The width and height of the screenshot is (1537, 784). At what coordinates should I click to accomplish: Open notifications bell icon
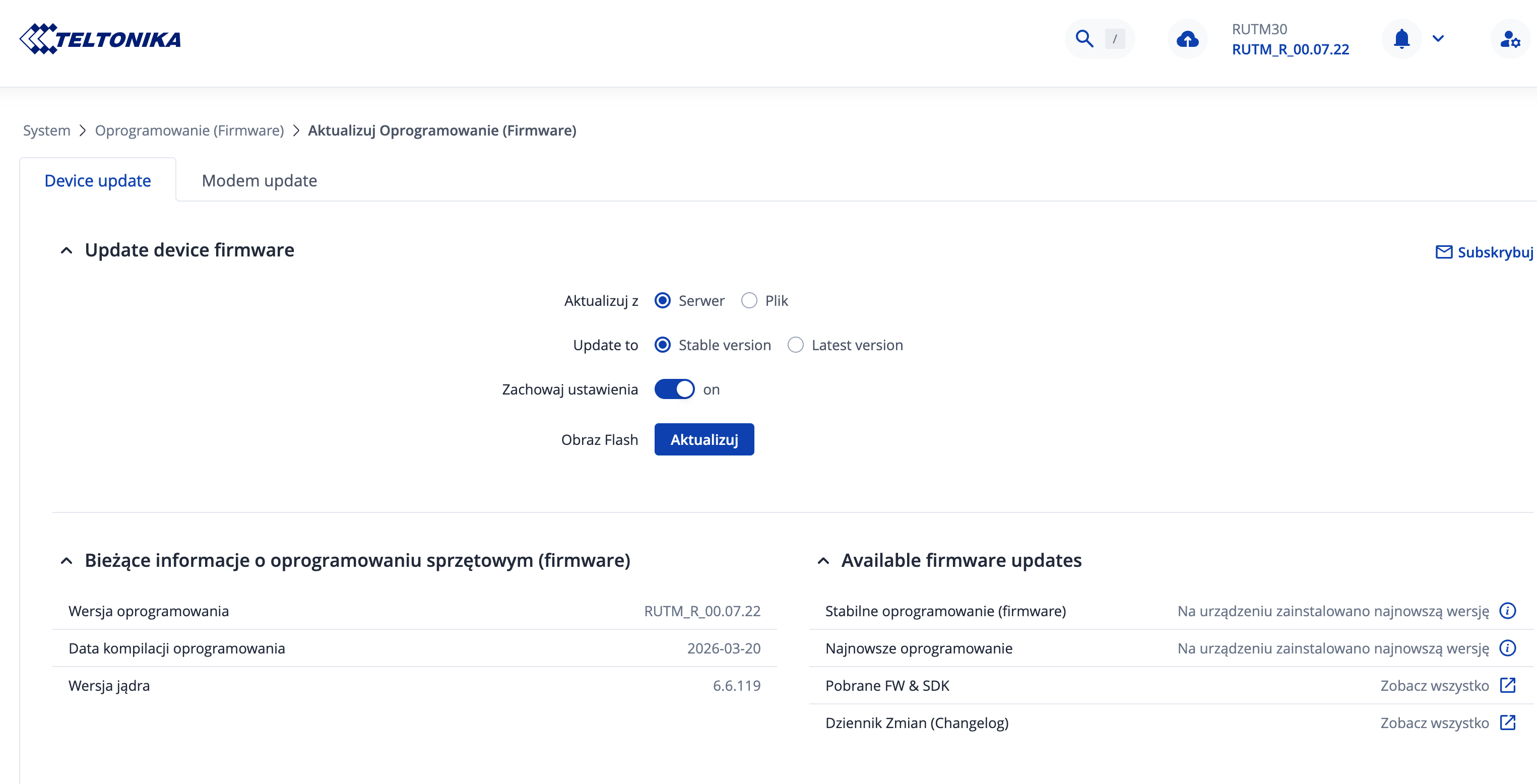point(1401,39)
